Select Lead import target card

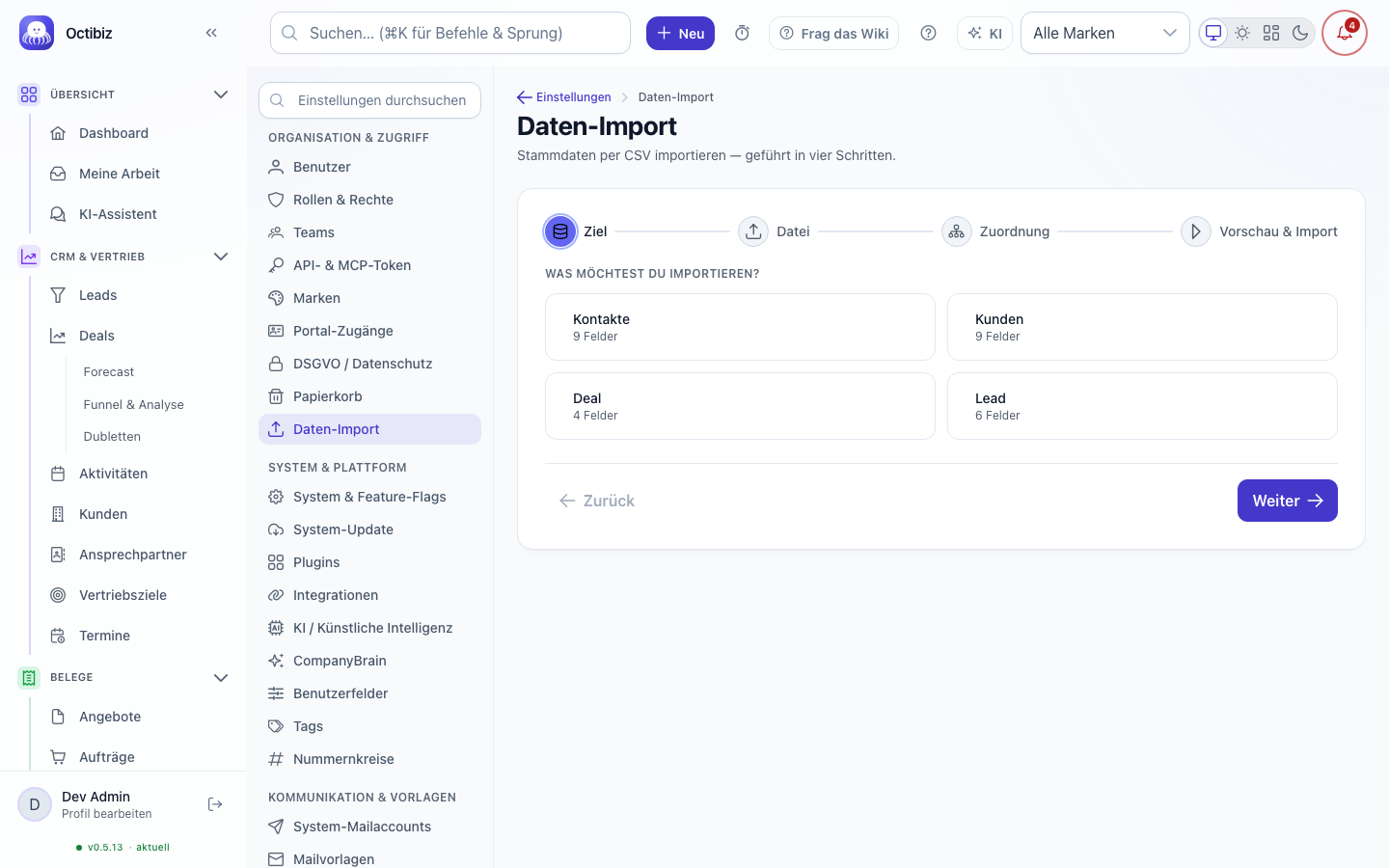click(x=1142, y=406)
